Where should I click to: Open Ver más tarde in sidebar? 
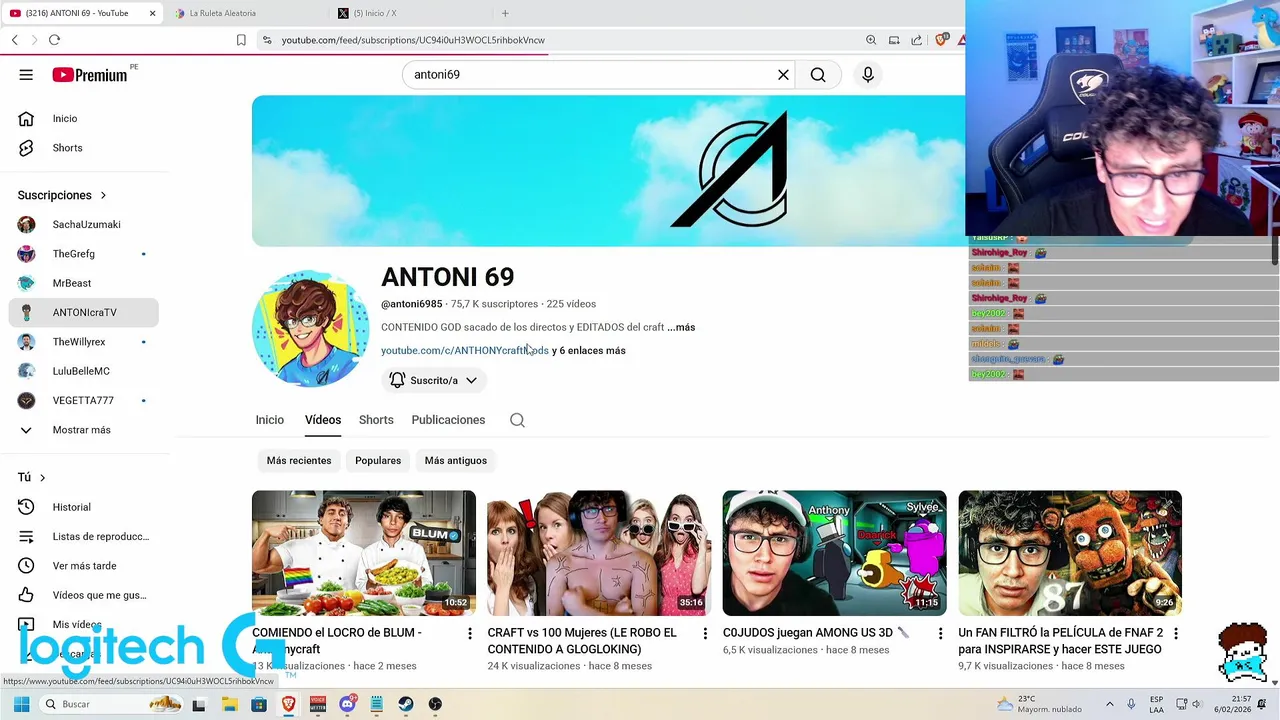point(83,566)
